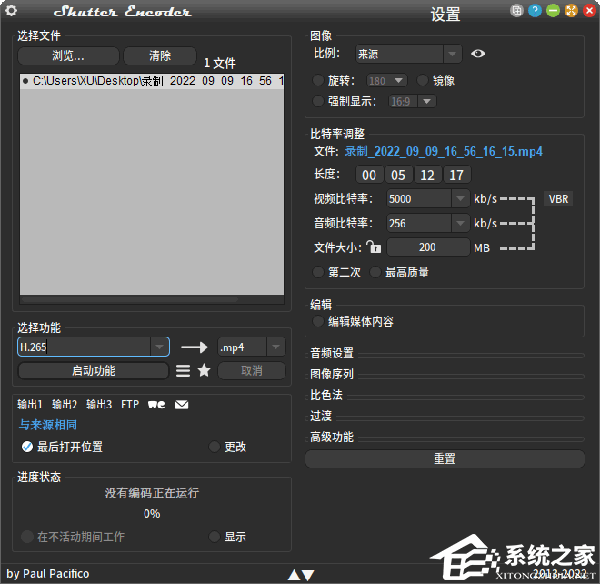Click the 文件大小 200 MB field
Viewport: 600px width, 584px height.
[x=428, y=247]
